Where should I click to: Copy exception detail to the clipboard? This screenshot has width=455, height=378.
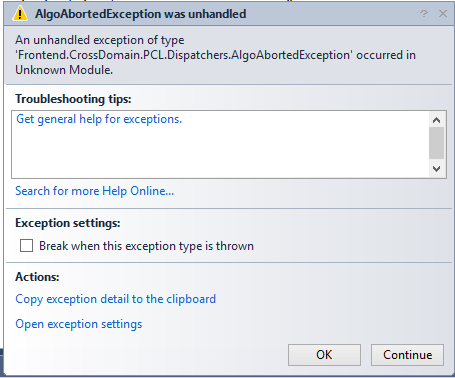tap(116, 299)
